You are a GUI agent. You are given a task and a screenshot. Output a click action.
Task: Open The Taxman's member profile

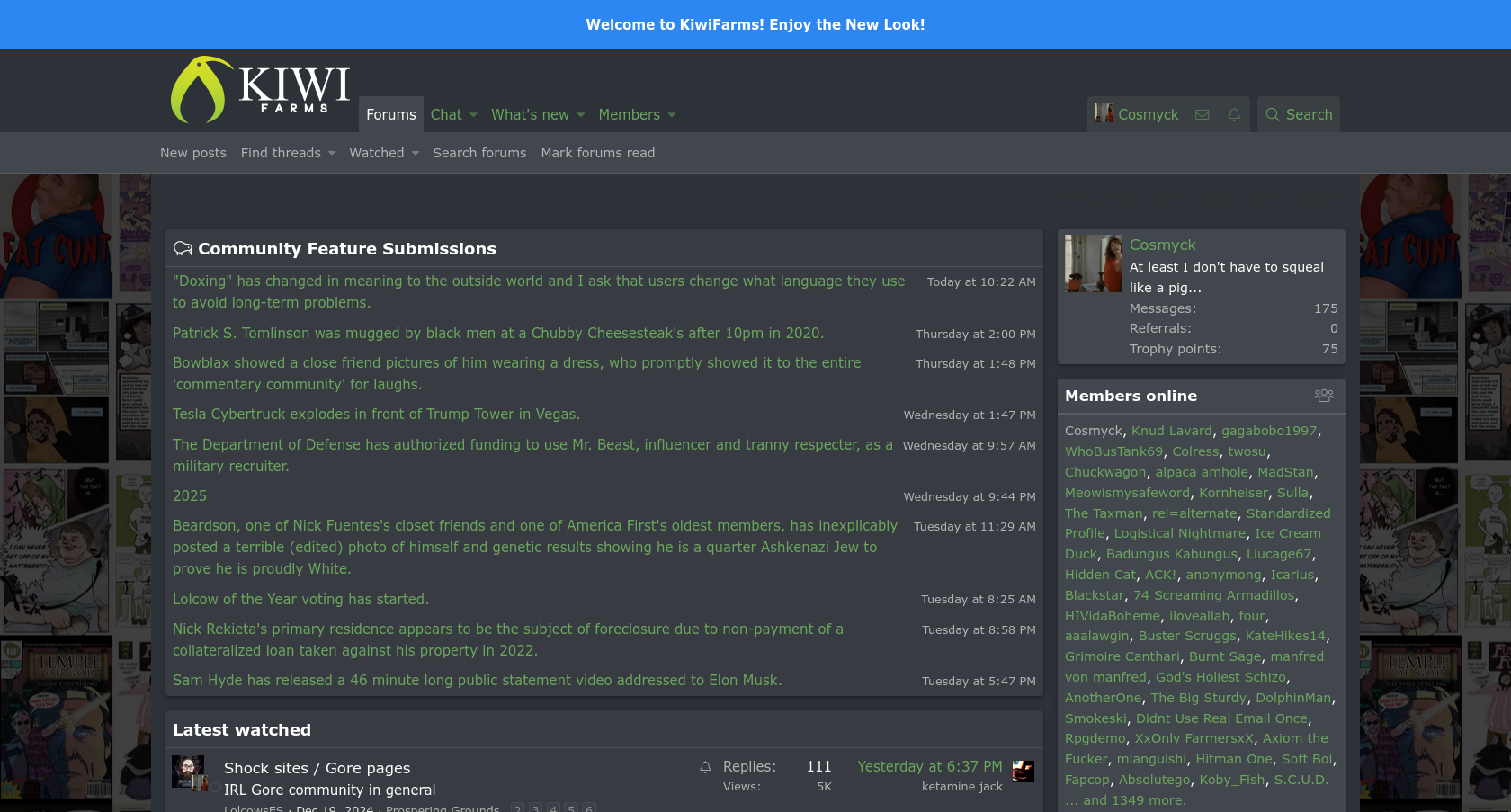1104,513
